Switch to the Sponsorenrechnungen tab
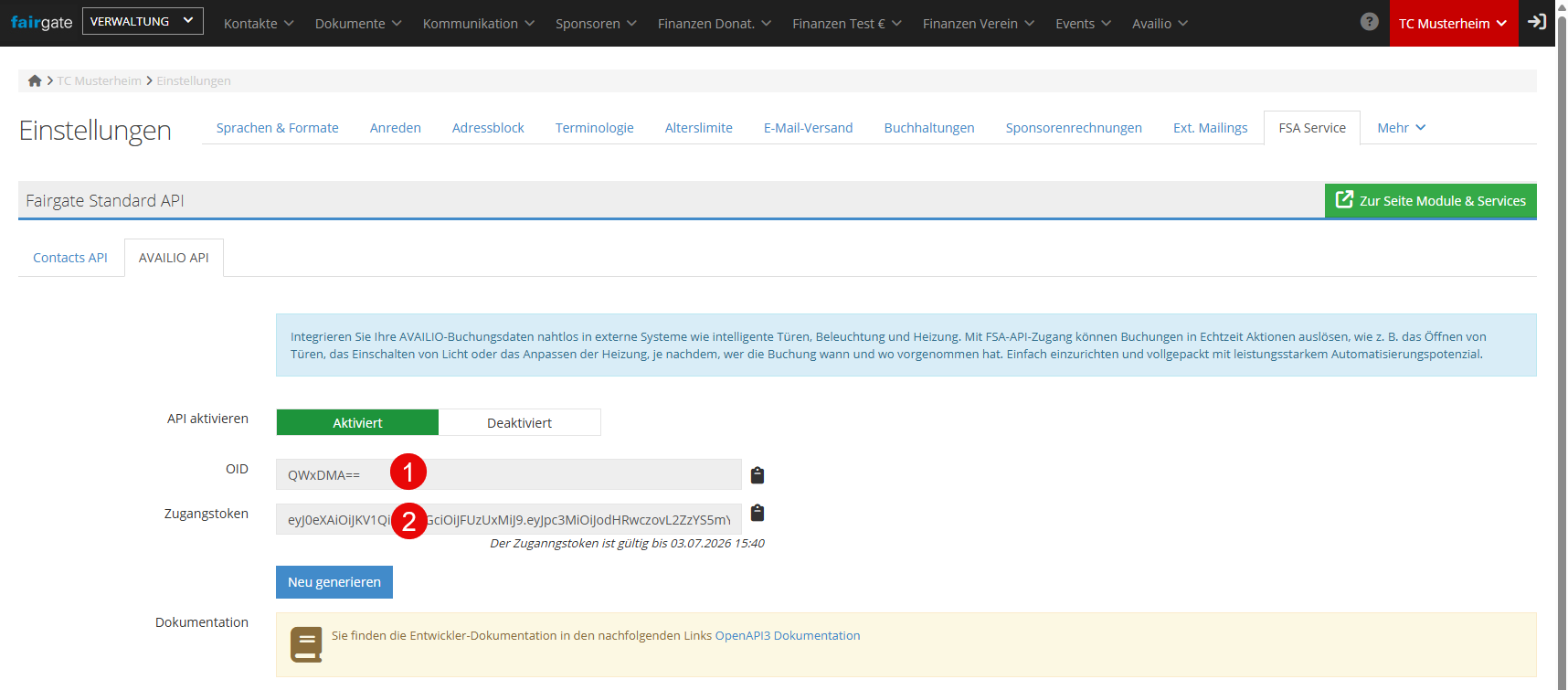Image resolution: width=1568 pixels, height=690 pixels. point(1074,128)
